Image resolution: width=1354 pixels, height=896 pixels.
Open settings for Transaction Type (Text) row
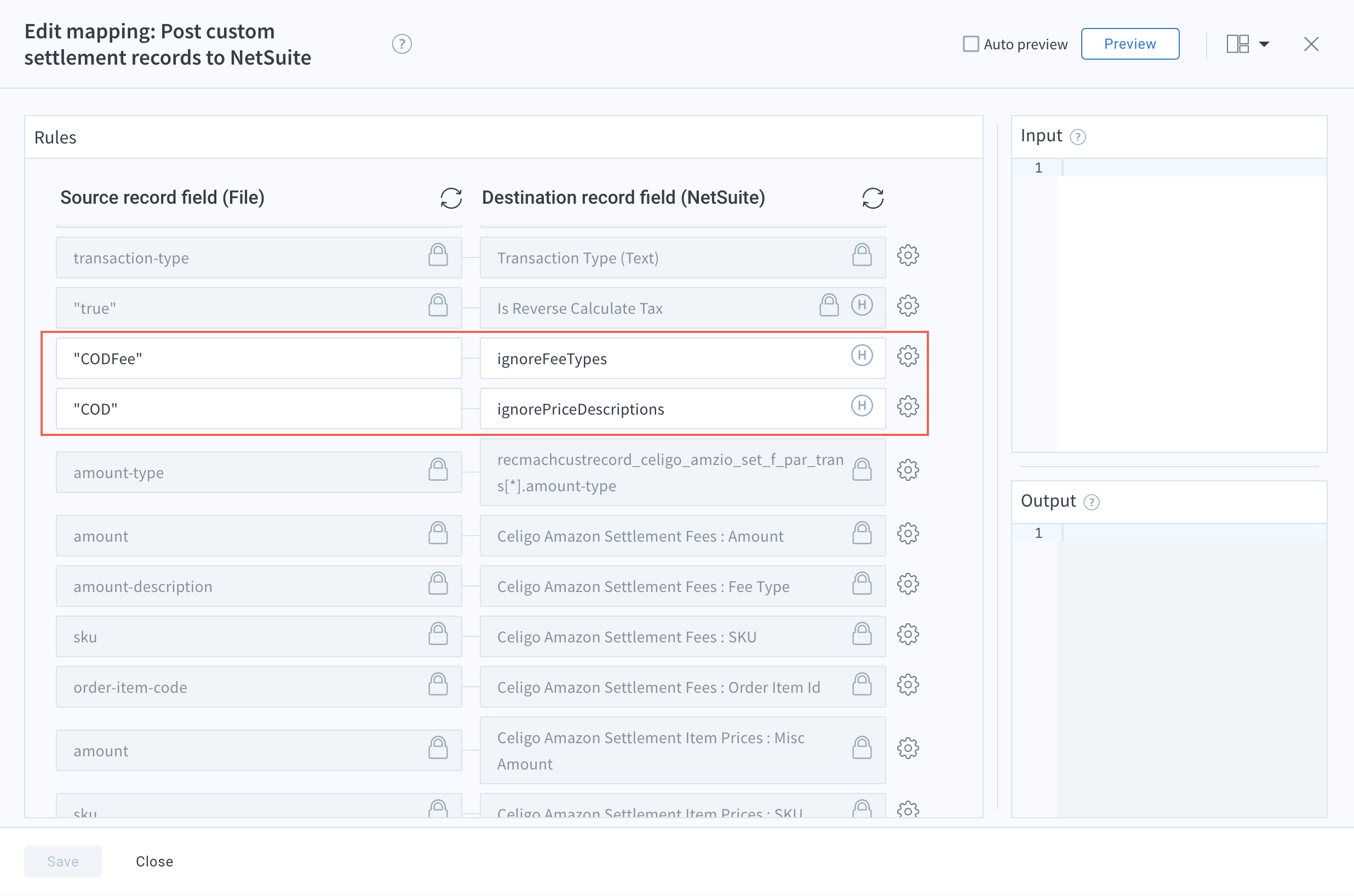click(x=907, y=255)
